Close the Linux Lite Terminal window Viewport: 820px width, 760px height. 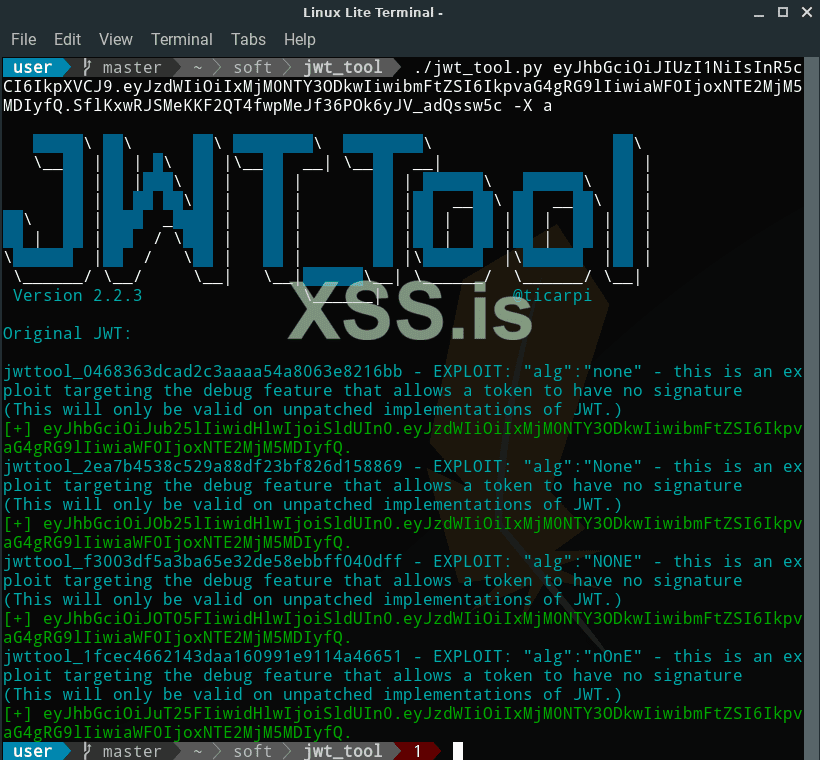click(x=807, y=12)
